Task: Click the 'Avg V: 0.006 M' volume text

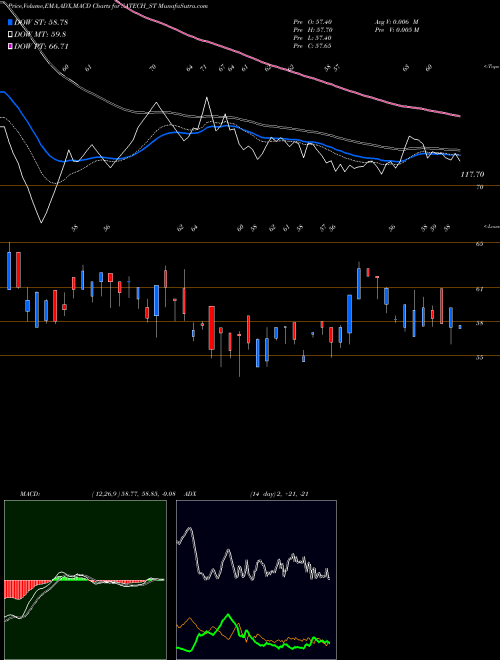Action: (x=396, y=22)
